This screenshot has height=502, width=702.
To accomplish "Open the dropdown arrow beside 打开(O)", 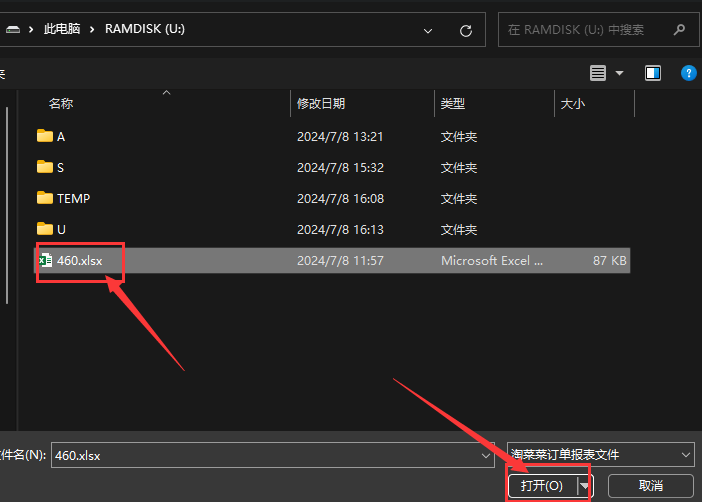I will coord(585,485).
